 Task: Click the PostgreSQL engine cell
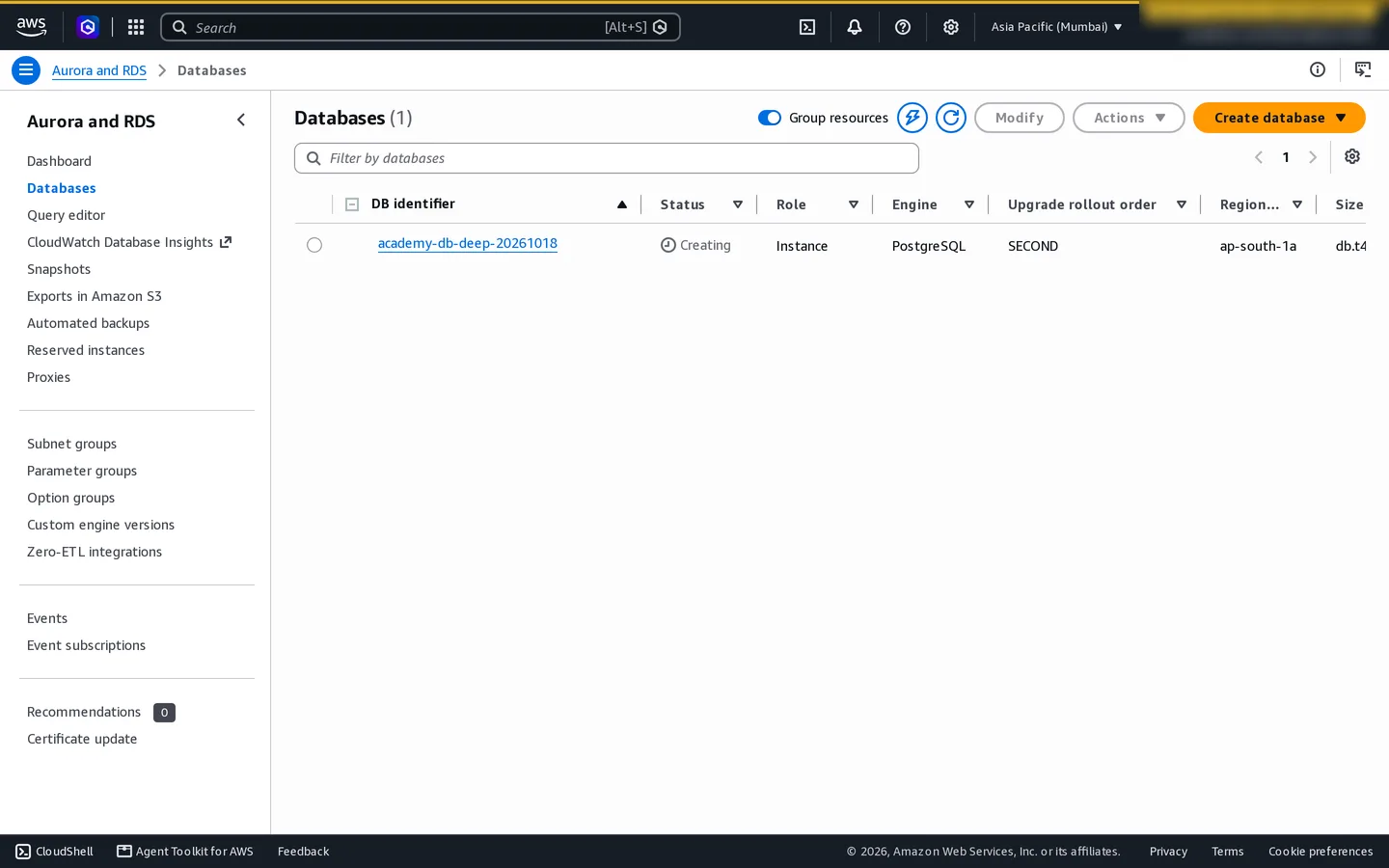point(929,246)
